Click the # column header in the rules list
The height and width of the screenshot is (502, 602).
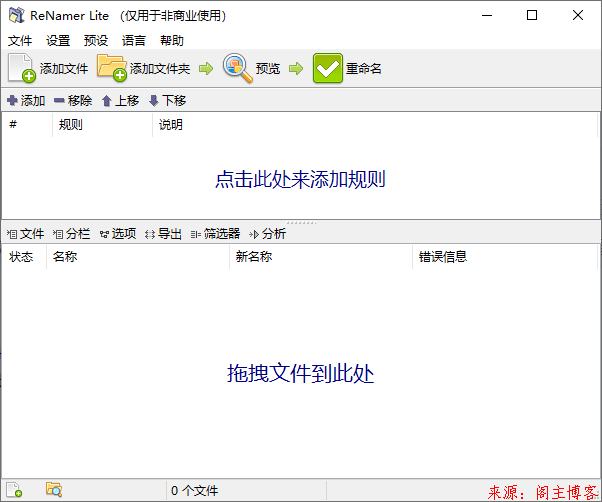27,124
